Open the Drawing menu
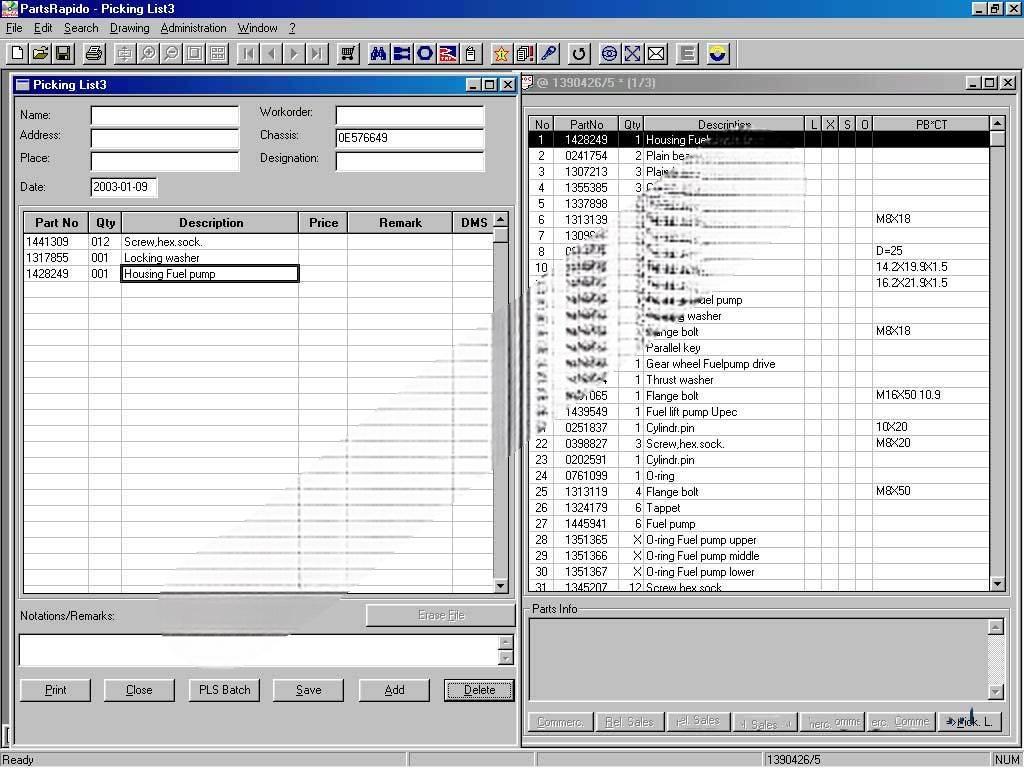The width and height of the screenshot is (1024, 768). (x=129, y=27)
